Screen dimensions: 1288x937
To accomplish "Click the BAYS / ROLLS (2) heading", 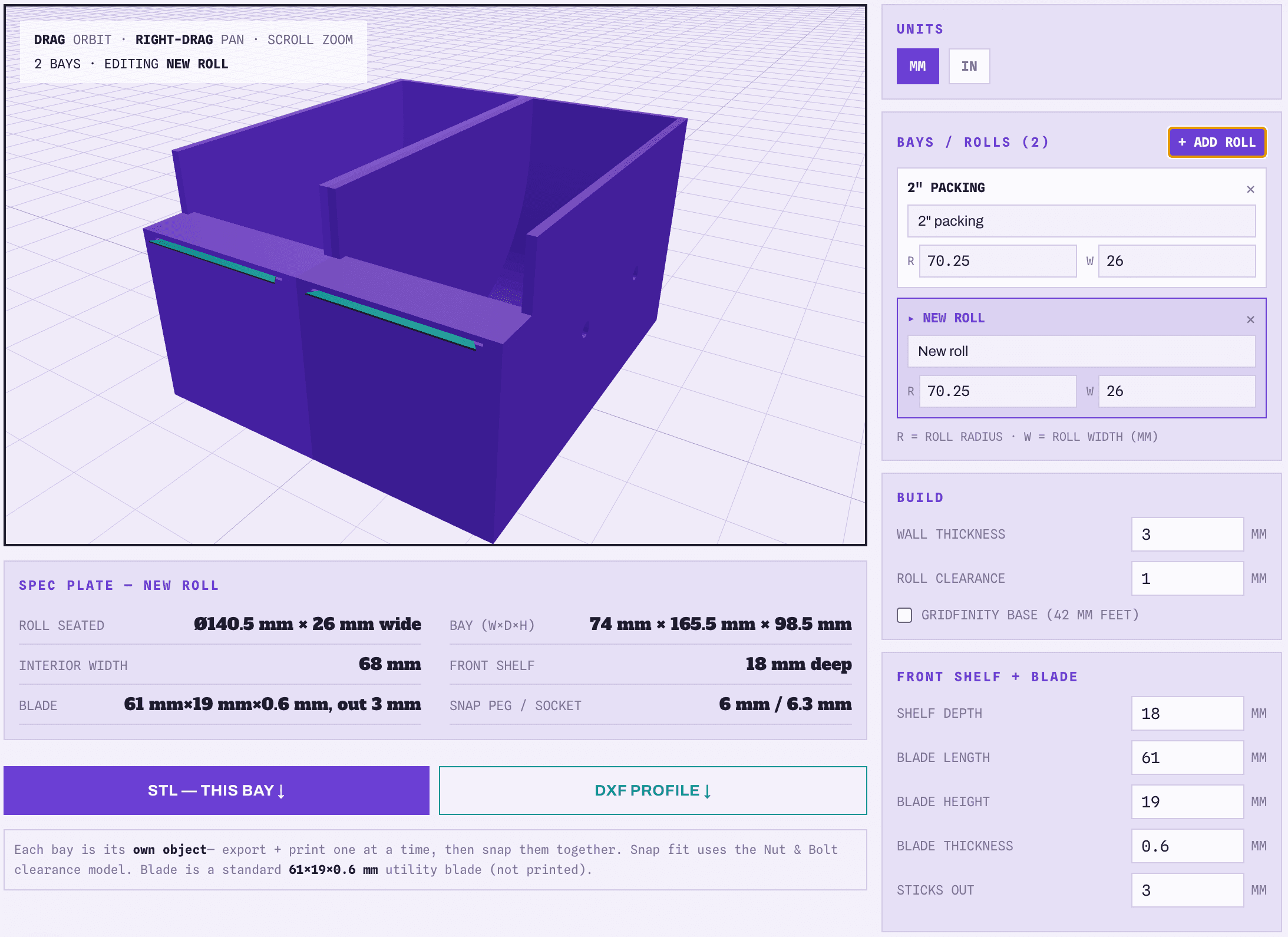I will coord(973,143).
